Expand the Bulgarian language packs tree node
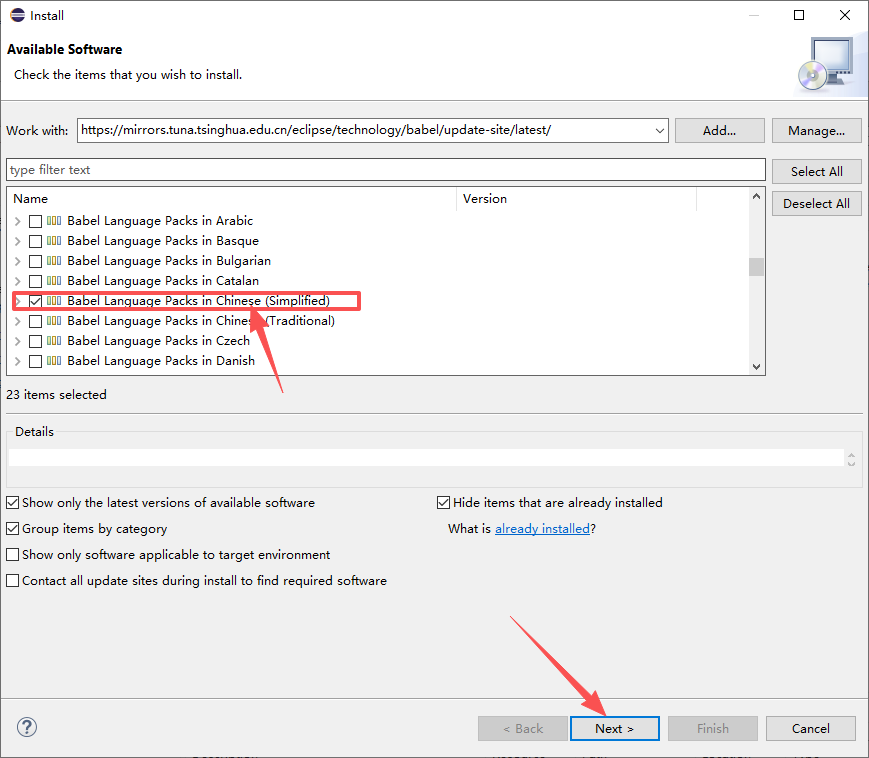869x758 pixels. click(18, 261)
